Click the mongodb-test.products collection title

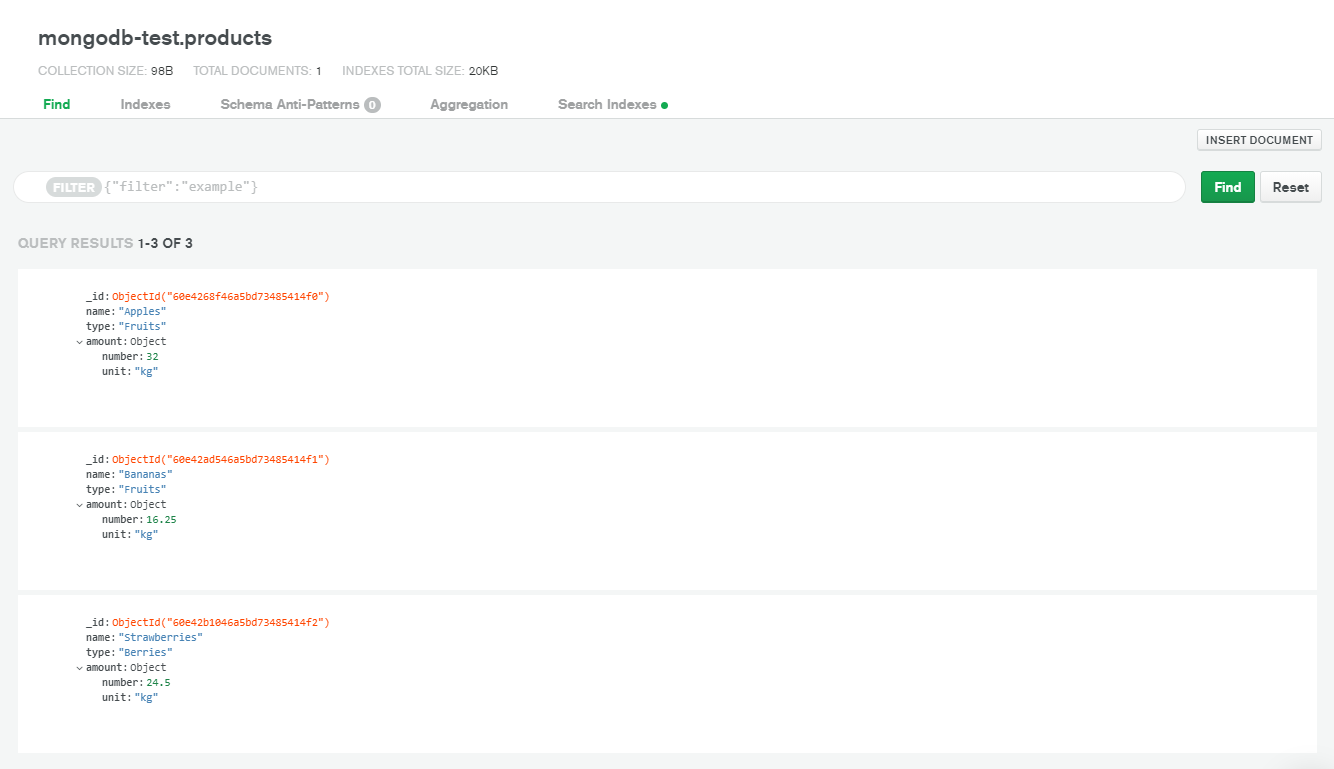155,38
